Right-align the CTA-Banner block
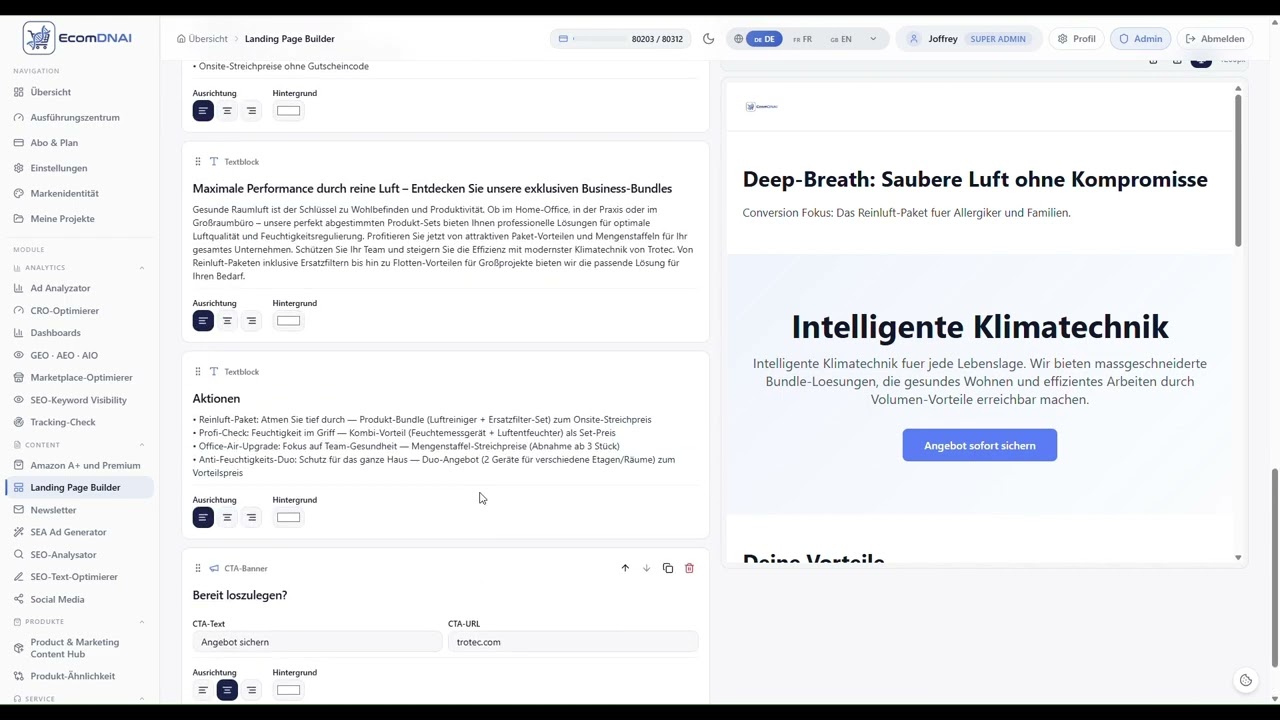The image size is (1280, 720). (x=251, y=690)
